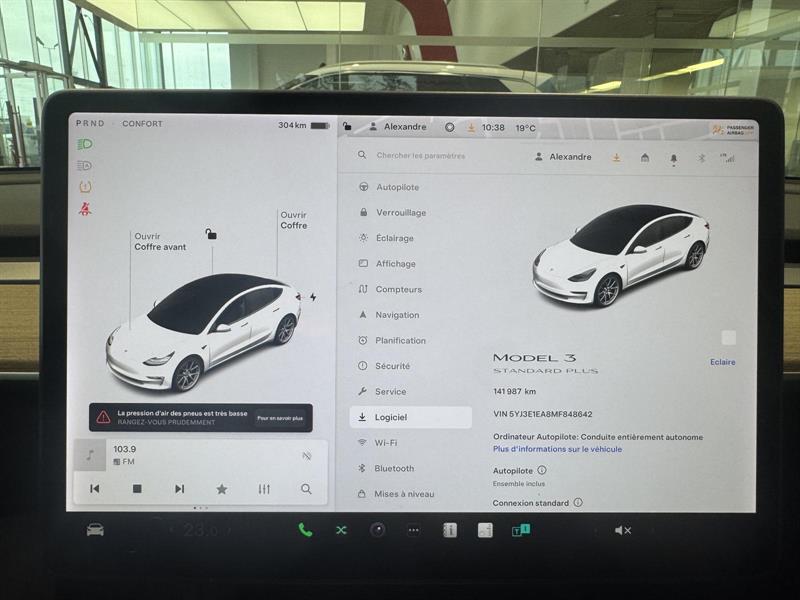
Task: Tap the passenger airbag indicator
Action: click(x=733, y=130)
